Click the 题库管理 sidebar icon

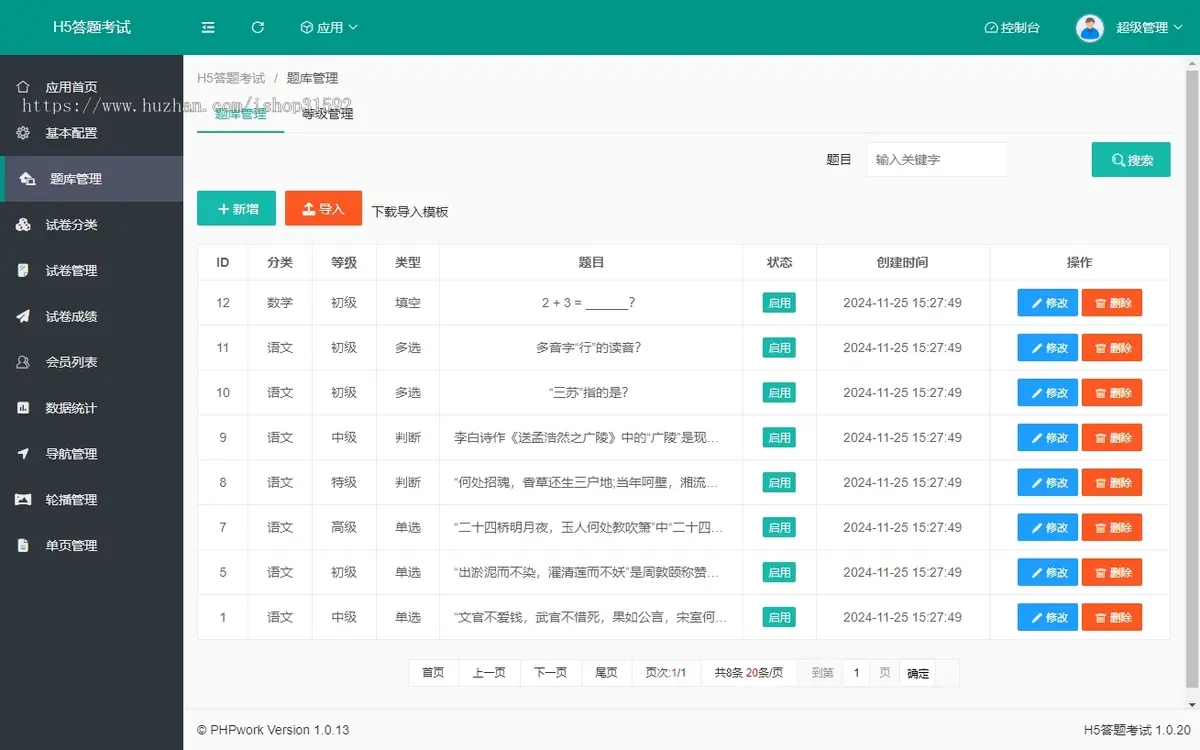coord(27,179)
